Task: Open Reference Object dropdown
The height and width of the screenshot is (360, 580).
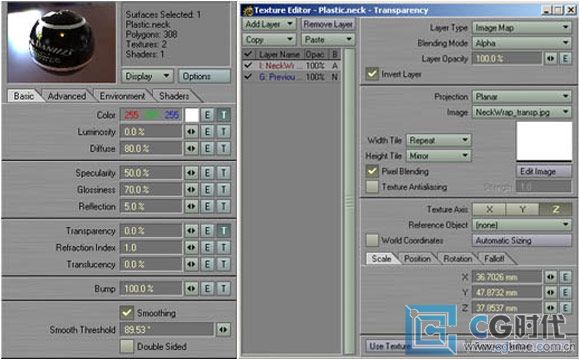Action: point(522,225)
